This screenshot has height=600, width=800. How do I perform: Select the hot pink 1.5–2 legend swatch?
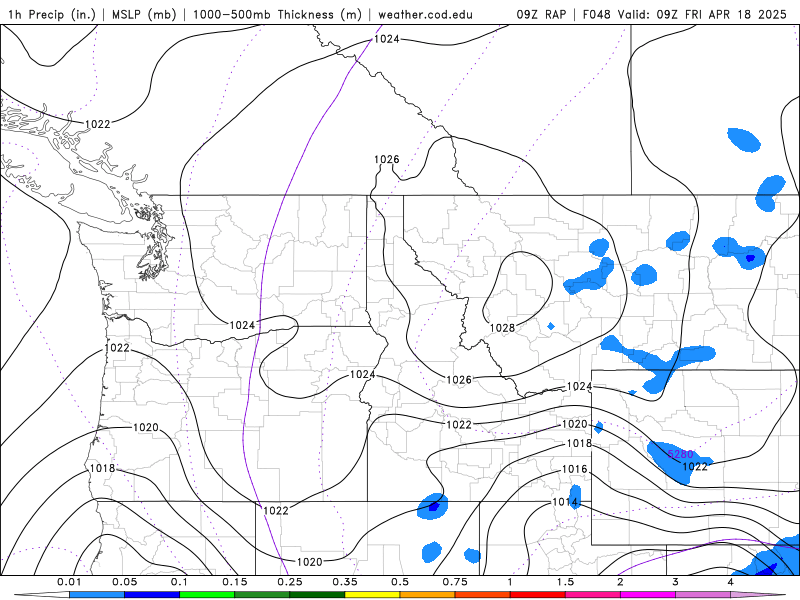coord(593,595)
